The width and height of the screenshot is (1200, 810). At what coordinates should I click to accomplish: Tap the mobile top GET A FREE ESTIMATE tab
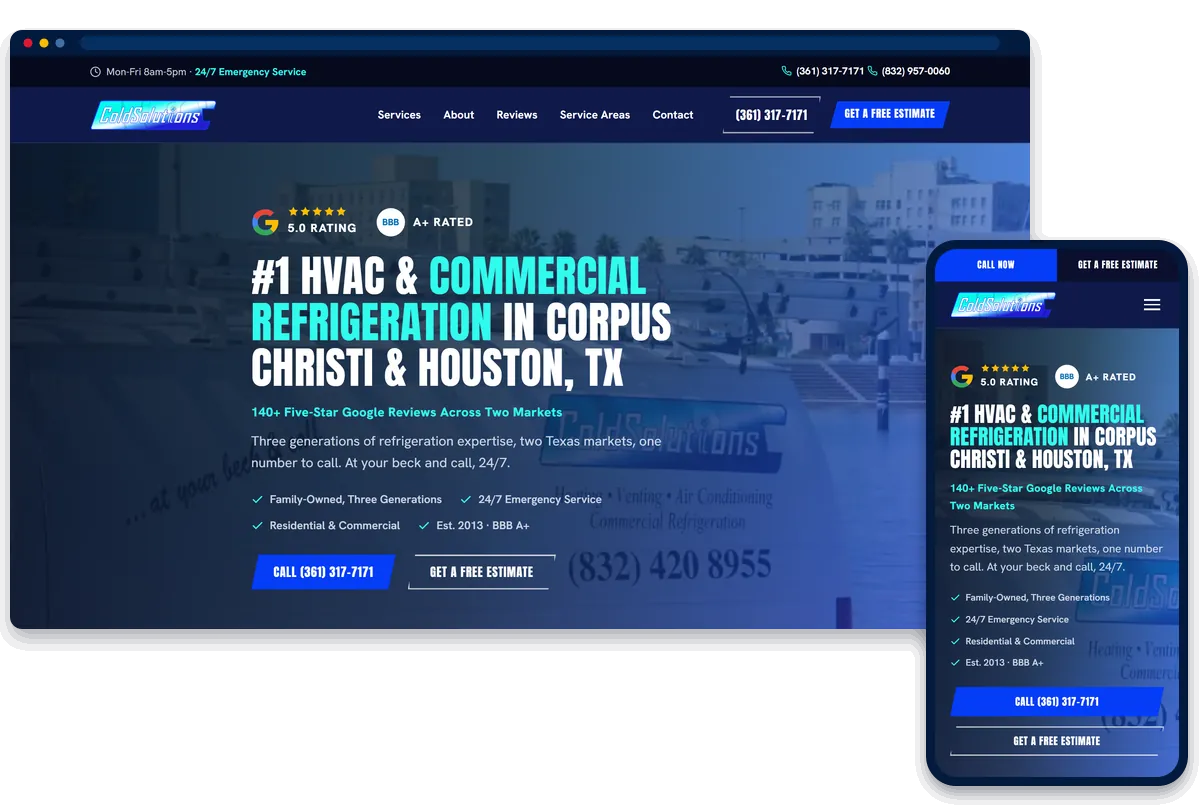point(1118,265)
